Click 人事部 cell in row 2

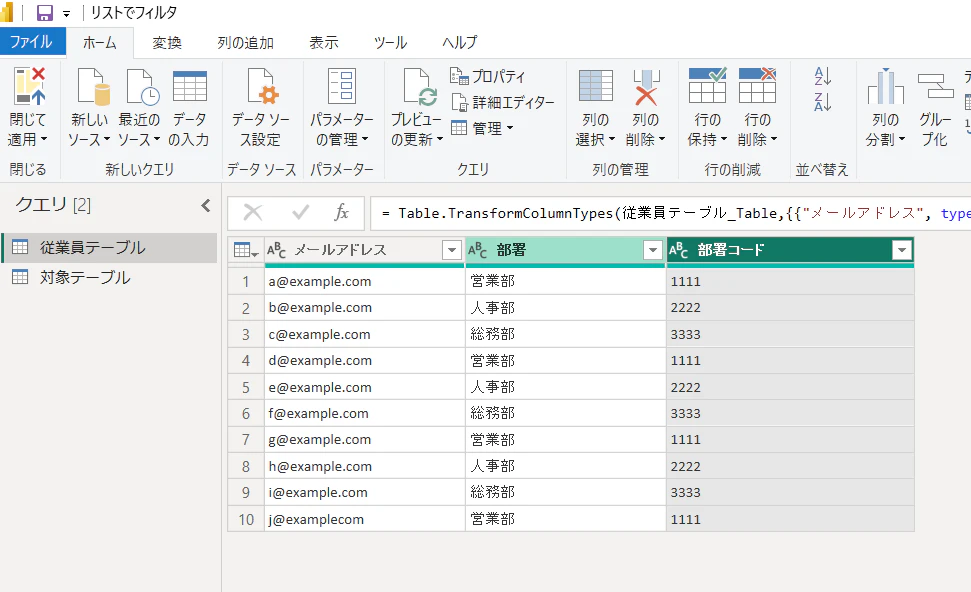565,308
